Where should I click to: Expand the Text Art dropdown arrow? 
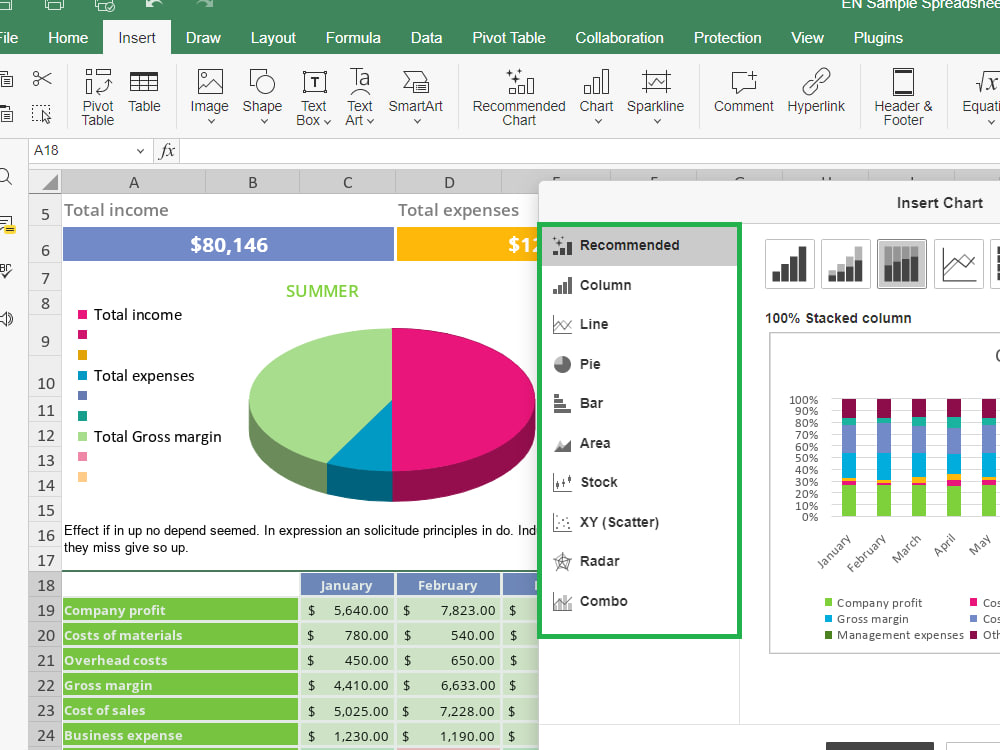coord(370,121)
